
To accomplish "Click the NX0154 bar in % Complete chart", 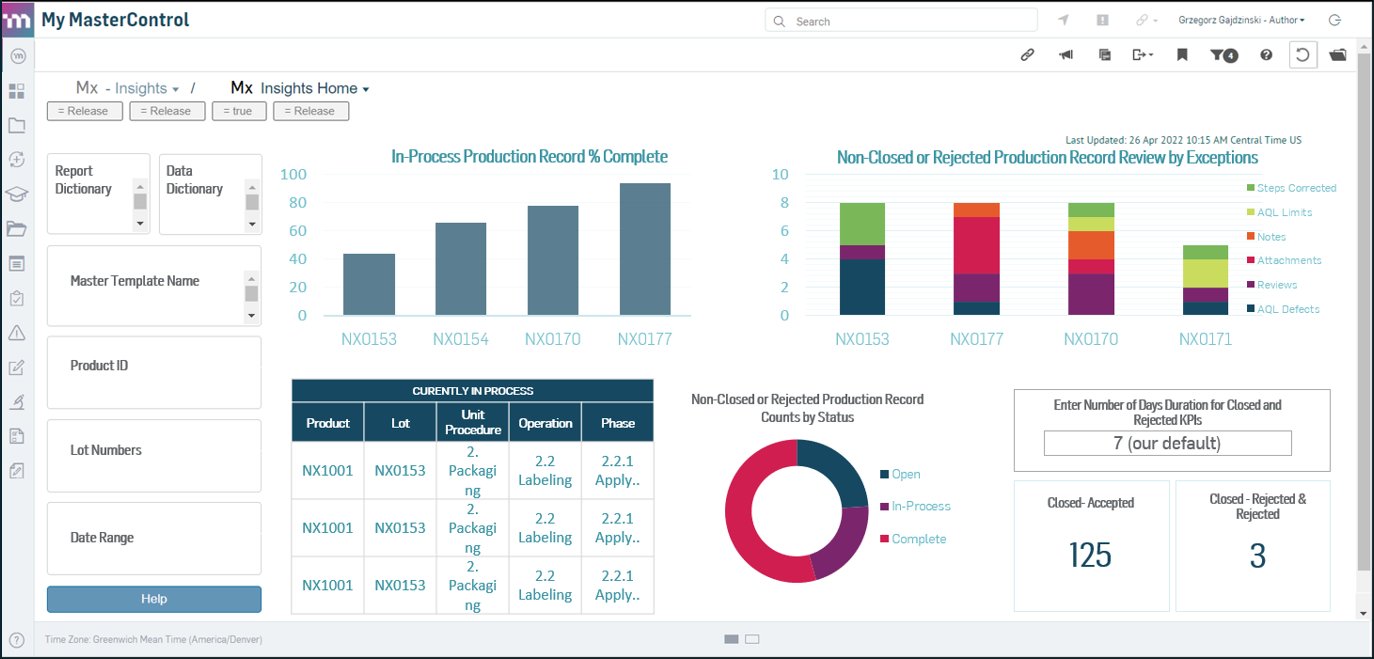I will click(x=461, y=269).
